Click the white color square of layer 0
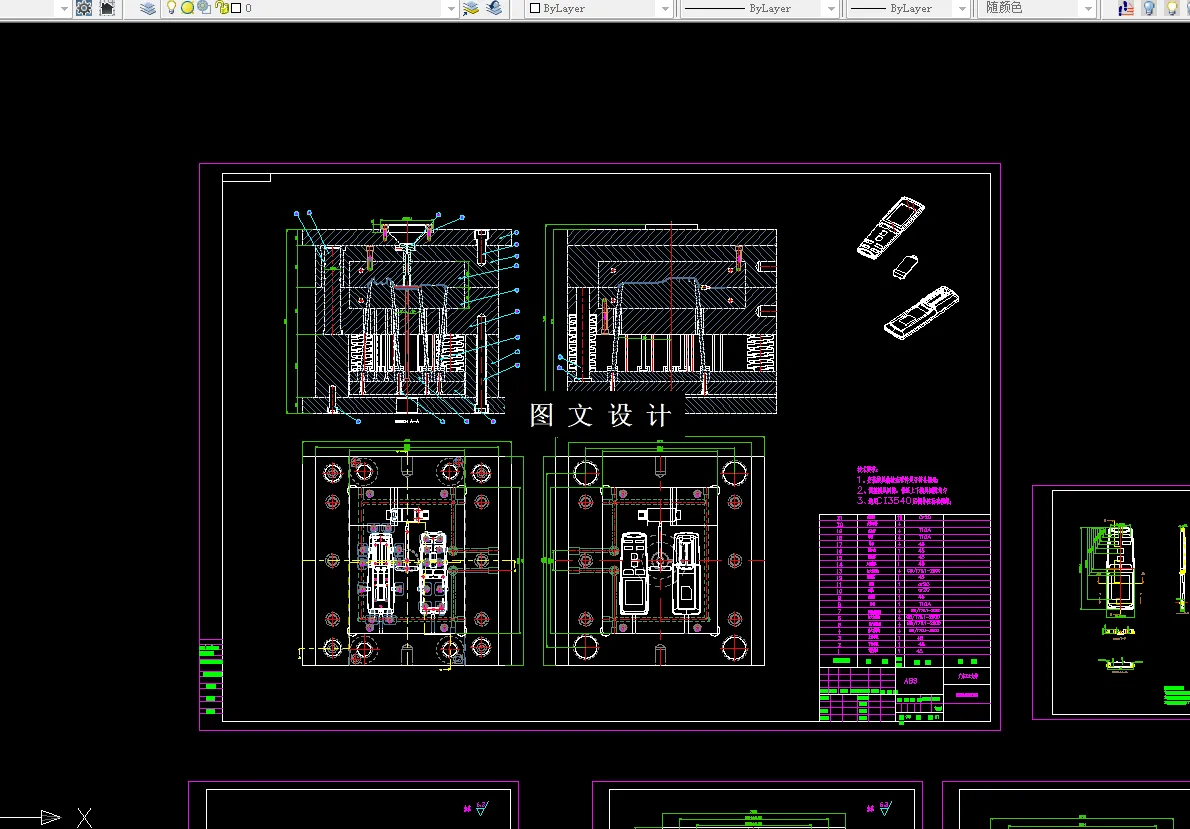Image resolution: width=1190 pixels, height=829 pixels. [x=236, y=8]
